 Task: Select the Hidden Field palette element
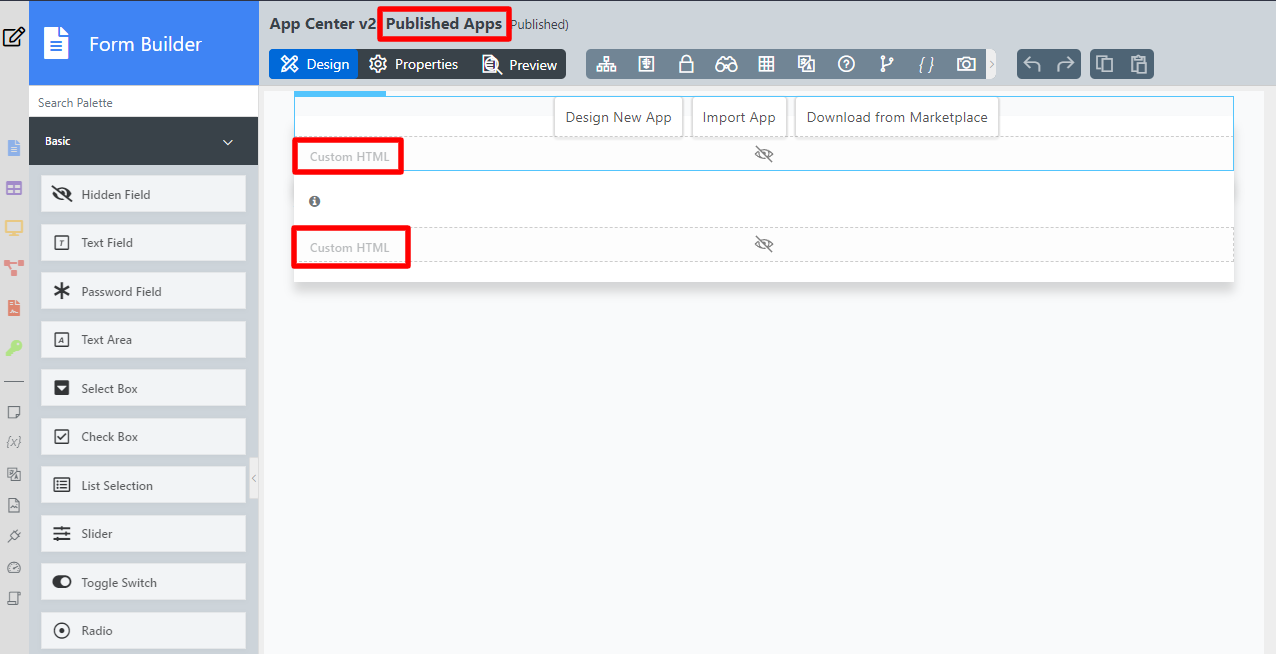click(x=143, y=194)
